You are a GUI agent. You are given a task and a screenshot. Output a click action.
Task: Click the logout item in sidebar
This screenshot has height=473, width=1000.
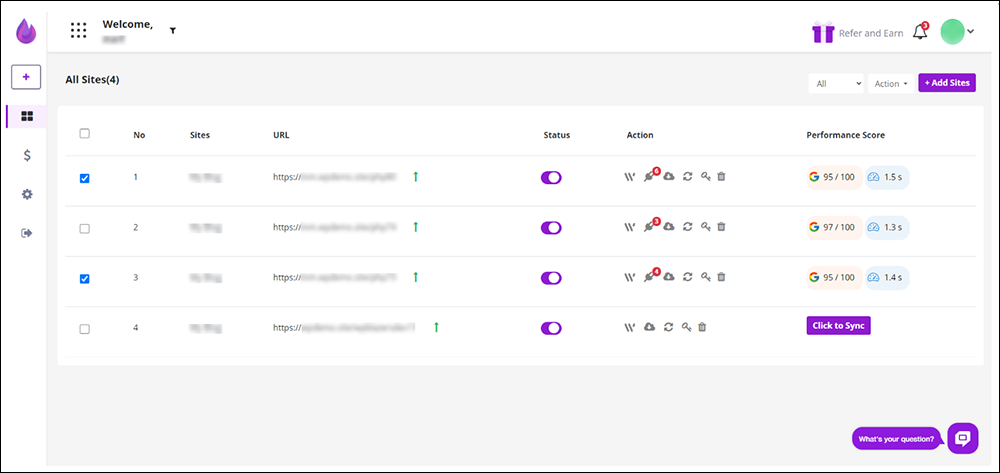click(x=27, y=233)
